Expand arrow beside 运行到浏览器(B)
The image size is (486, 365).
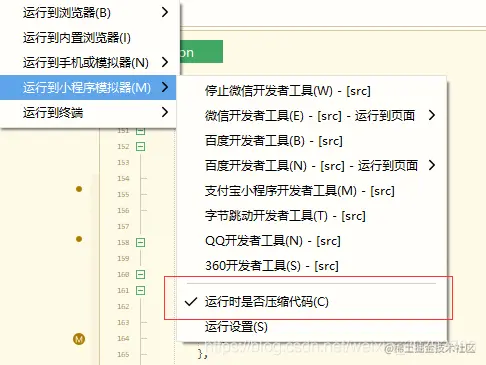(x=165, y=12)
